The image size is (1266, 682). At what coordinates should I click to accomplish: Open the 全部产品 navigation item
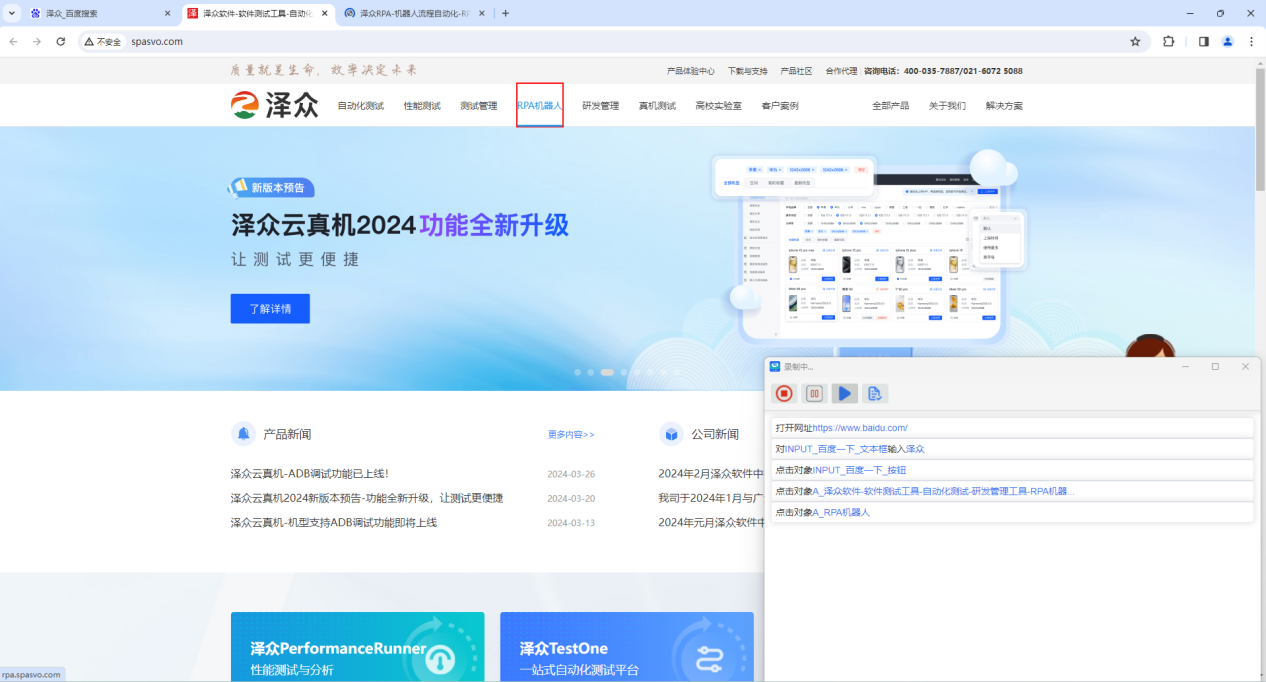pos(891,106)
